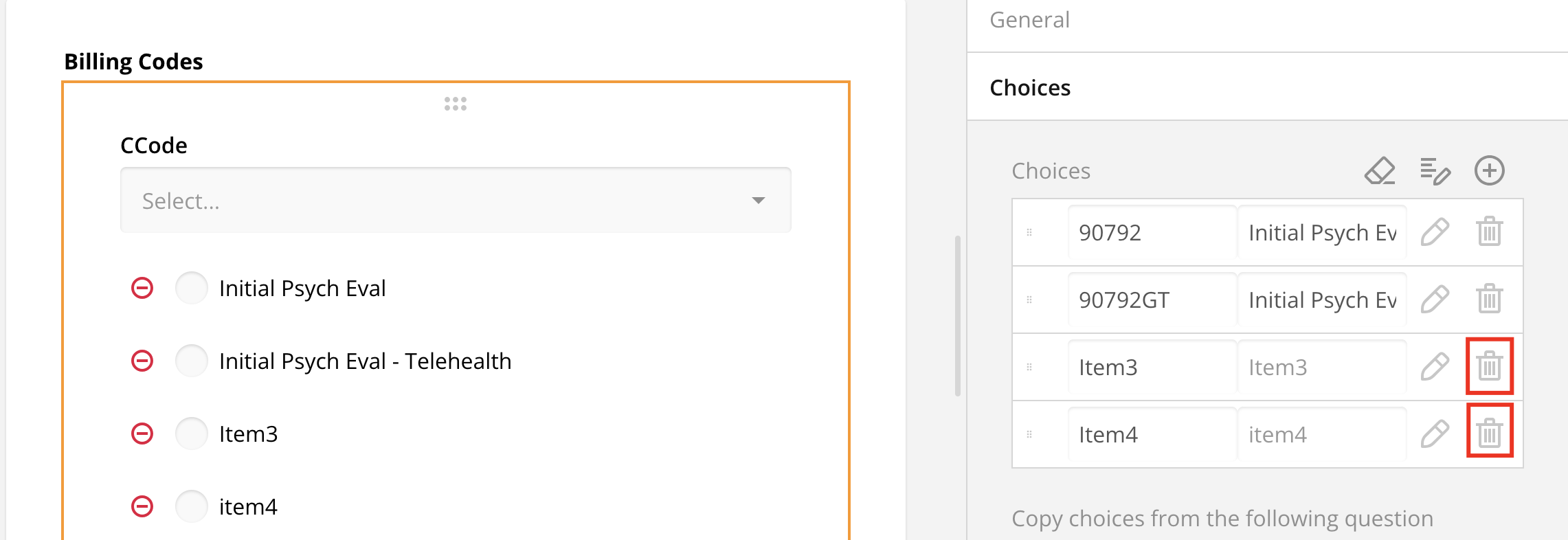Select the Initial Psych Eval radio button
This screenshot has width=1568, height=540.
point(192,288)
